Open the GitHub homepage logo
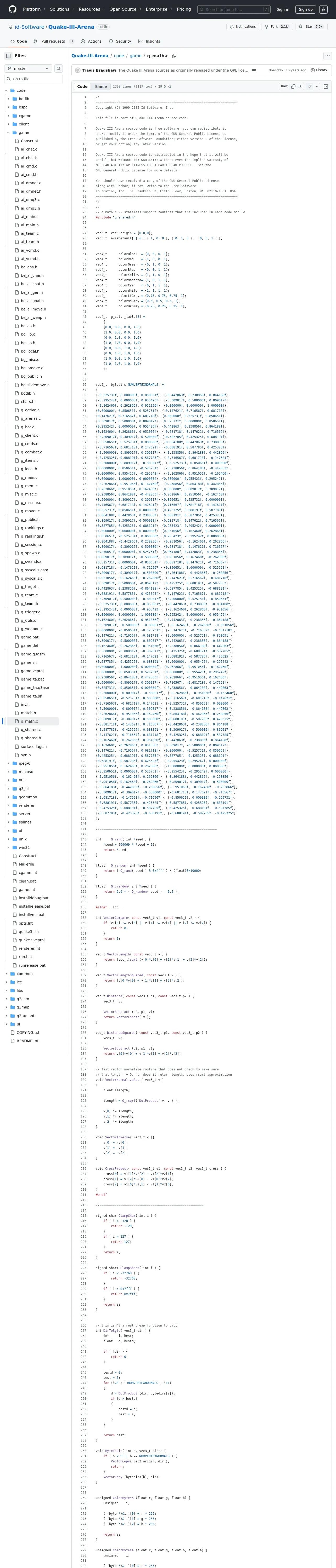 12,9
